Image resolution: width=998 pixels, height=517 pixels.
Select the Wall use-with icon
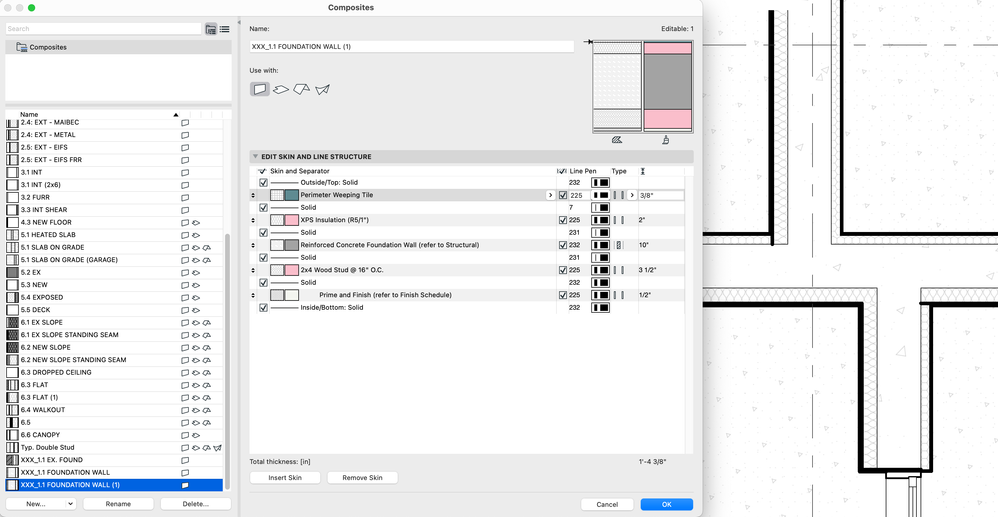click(259, 89)
